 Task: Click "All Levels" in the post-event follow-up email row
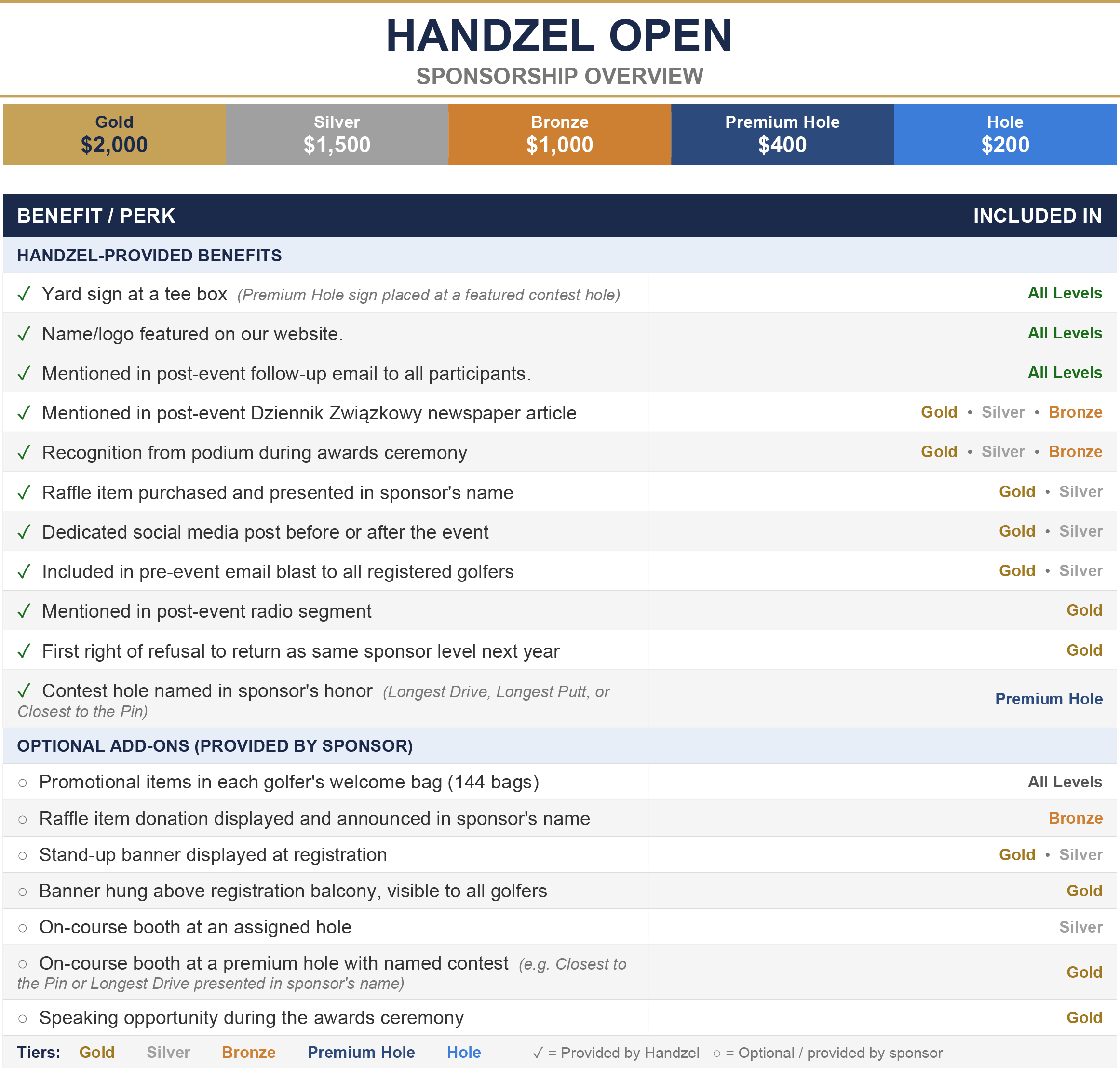point(1065,372)
